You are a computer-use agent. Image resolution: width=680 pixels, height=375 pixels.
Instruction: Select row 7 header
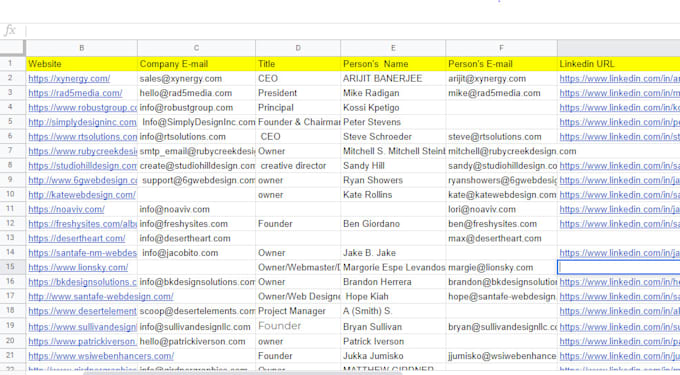pyautogui.click(x=12, y=151)
